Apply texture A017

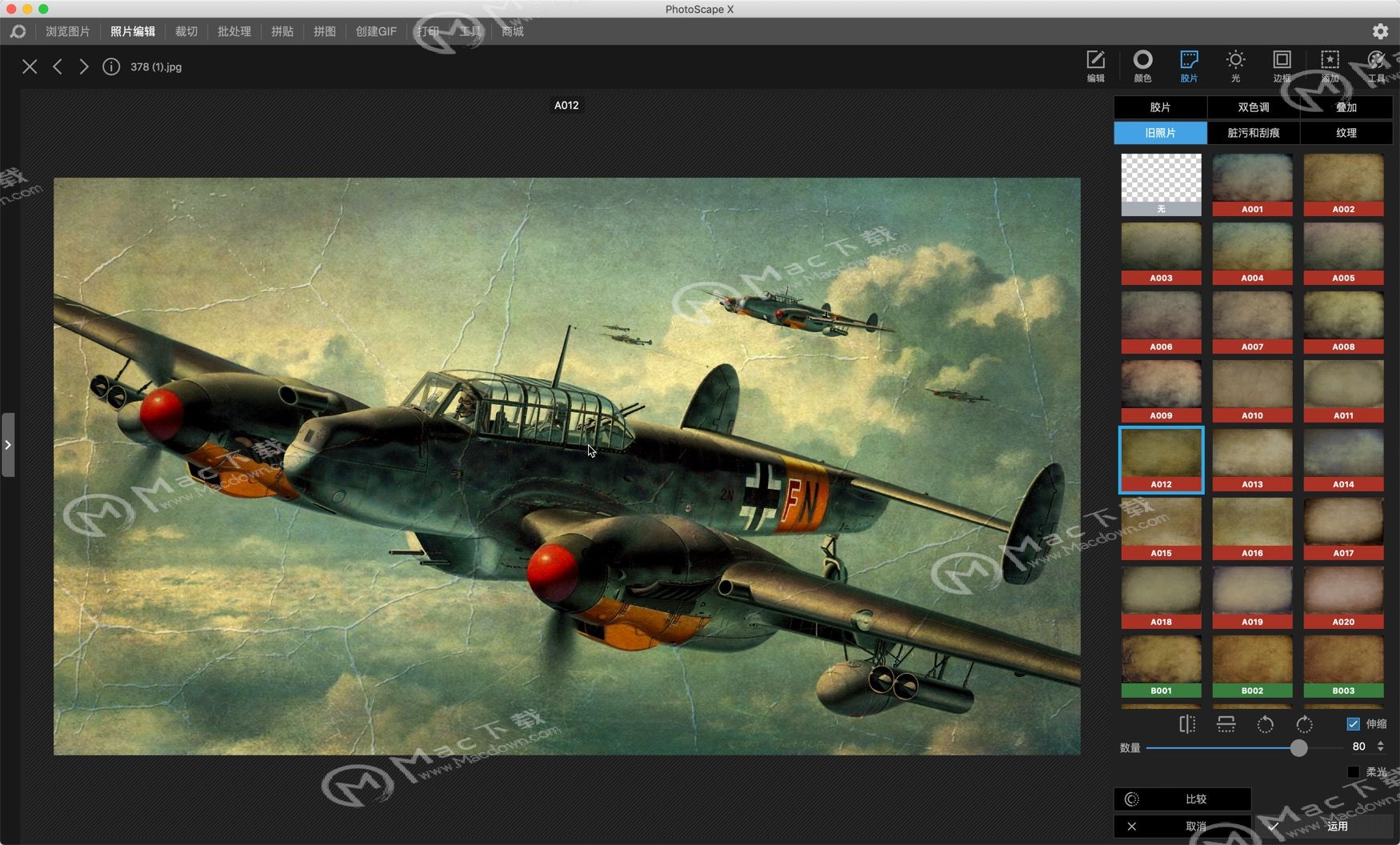pos(1343,529)
